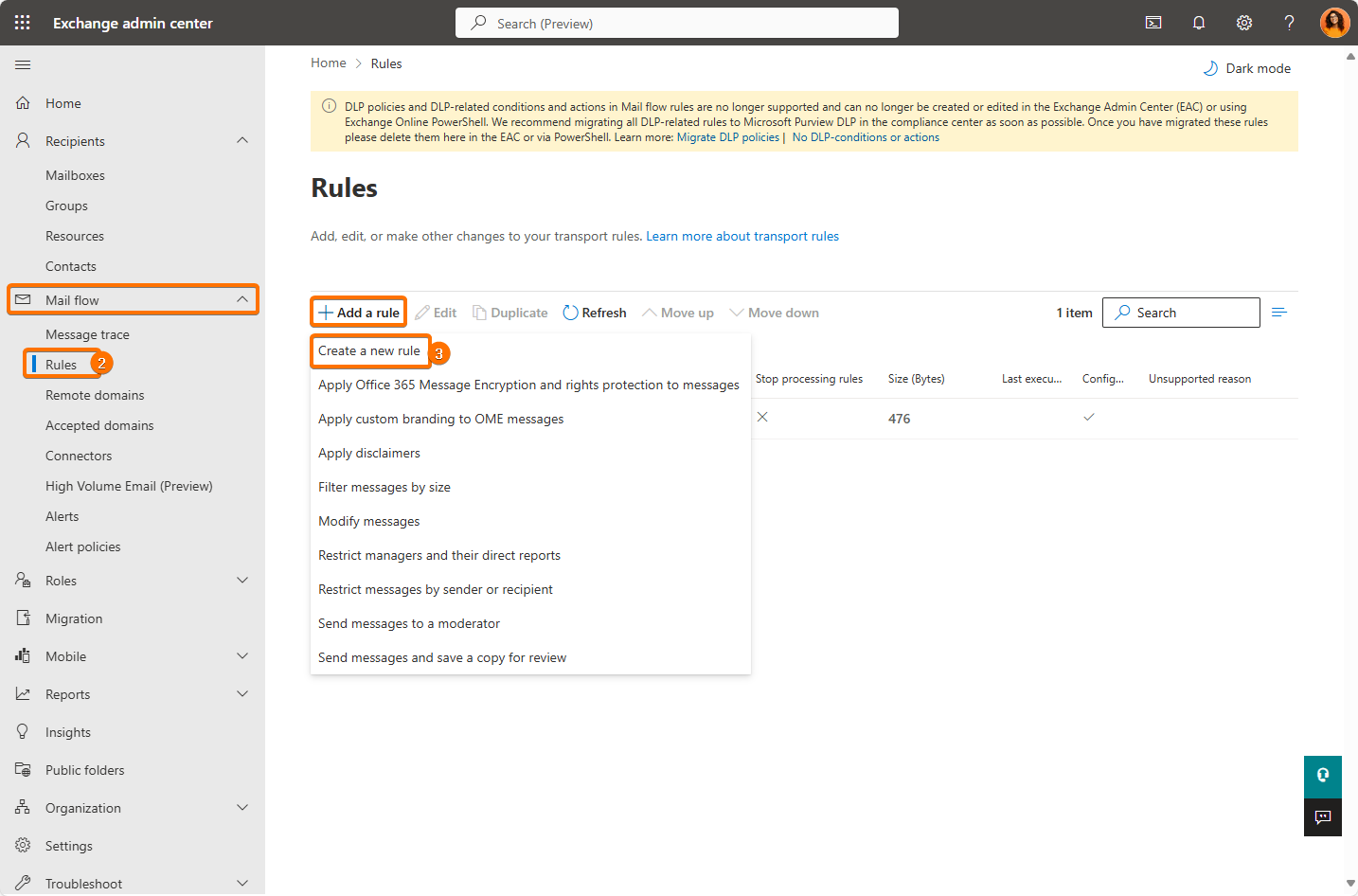Select Create a new rule
This screenshot has height=896, width=1358.
click(x=369, y=351)
